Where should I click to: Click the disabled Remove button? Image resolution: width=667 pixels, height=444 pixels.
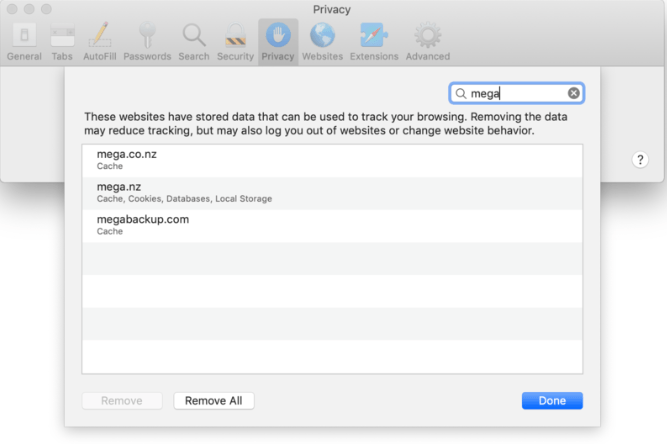(122, 401)
